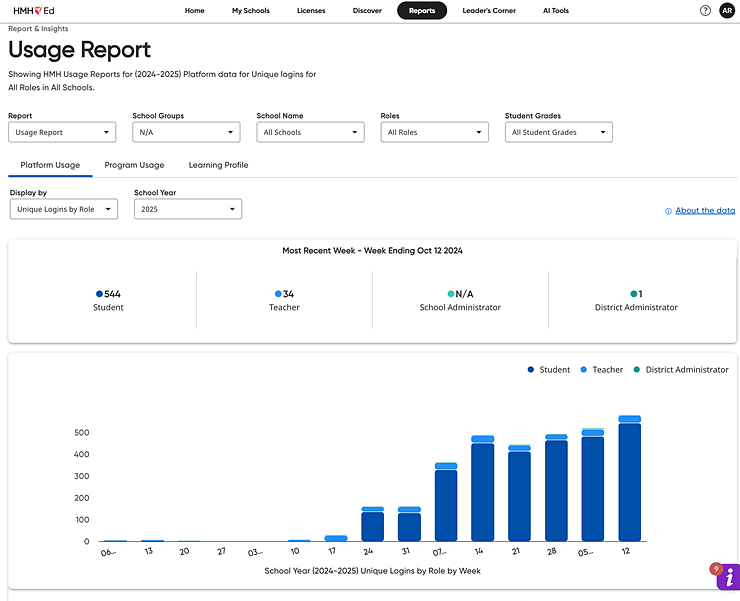The width and height of the screenshot is (740, 601).
Task: Expand the Student Grades dropdown
Action: [558, 132]
